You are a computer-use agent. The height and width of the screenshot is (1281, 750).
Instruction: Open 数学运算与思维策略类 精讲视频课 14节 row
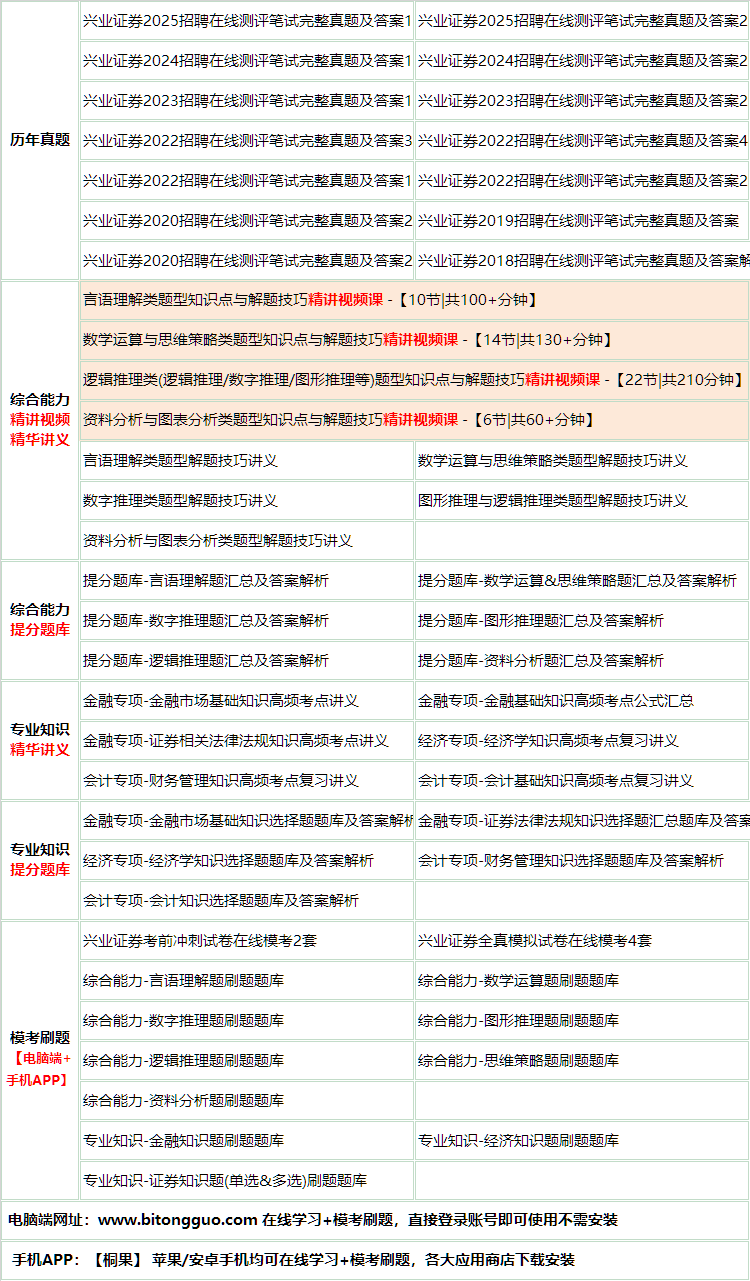pos(415,340)
